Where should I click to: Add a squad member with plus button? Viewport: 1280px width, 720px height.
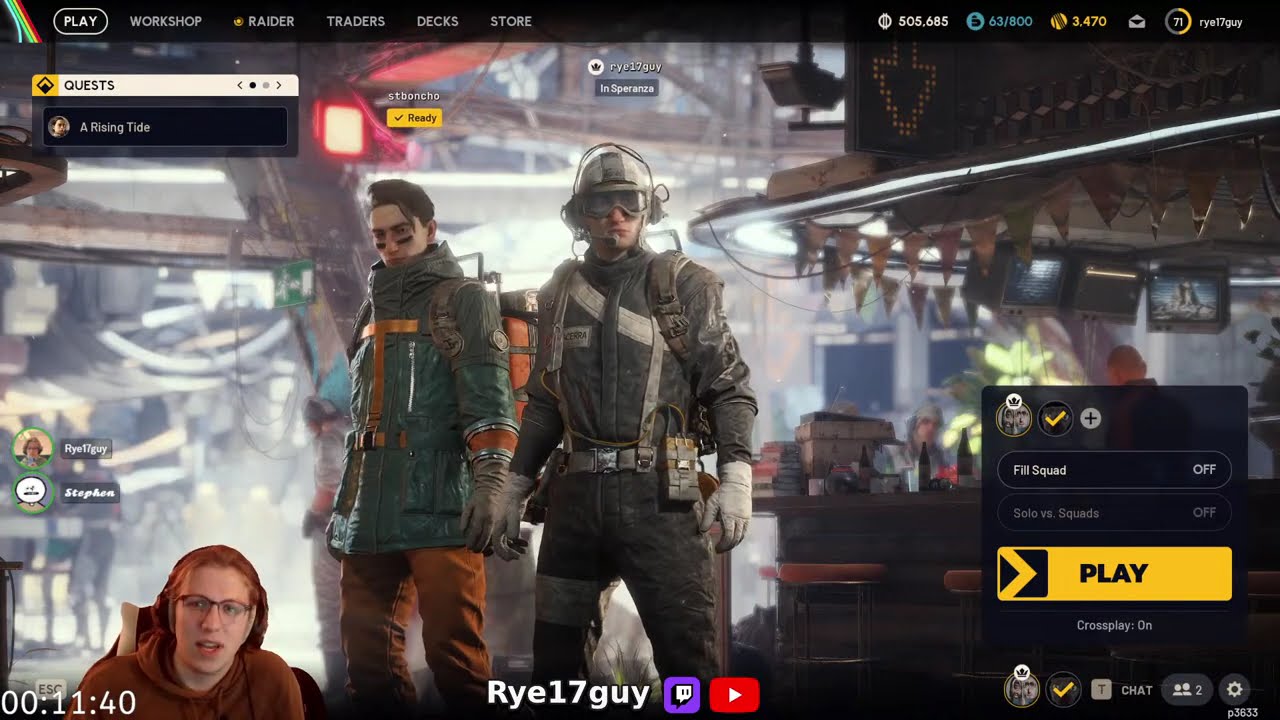click(x=1090, y=419)
